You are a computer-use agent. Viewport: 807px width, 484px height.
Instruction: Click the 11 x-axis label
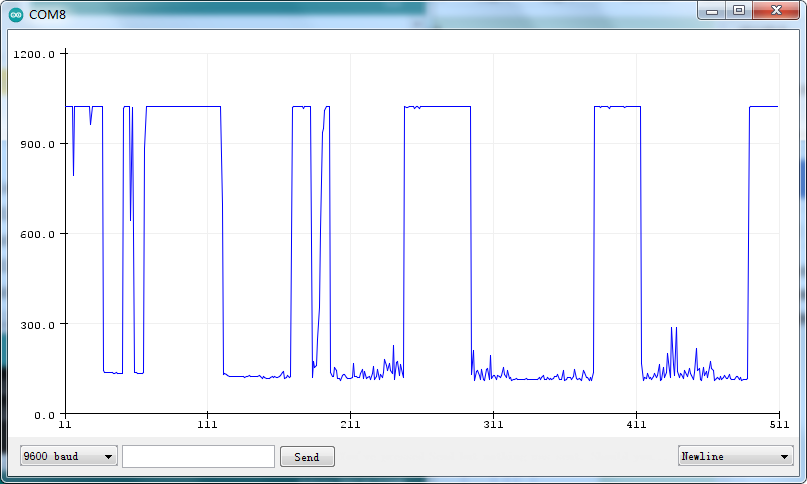coord(65,425)
